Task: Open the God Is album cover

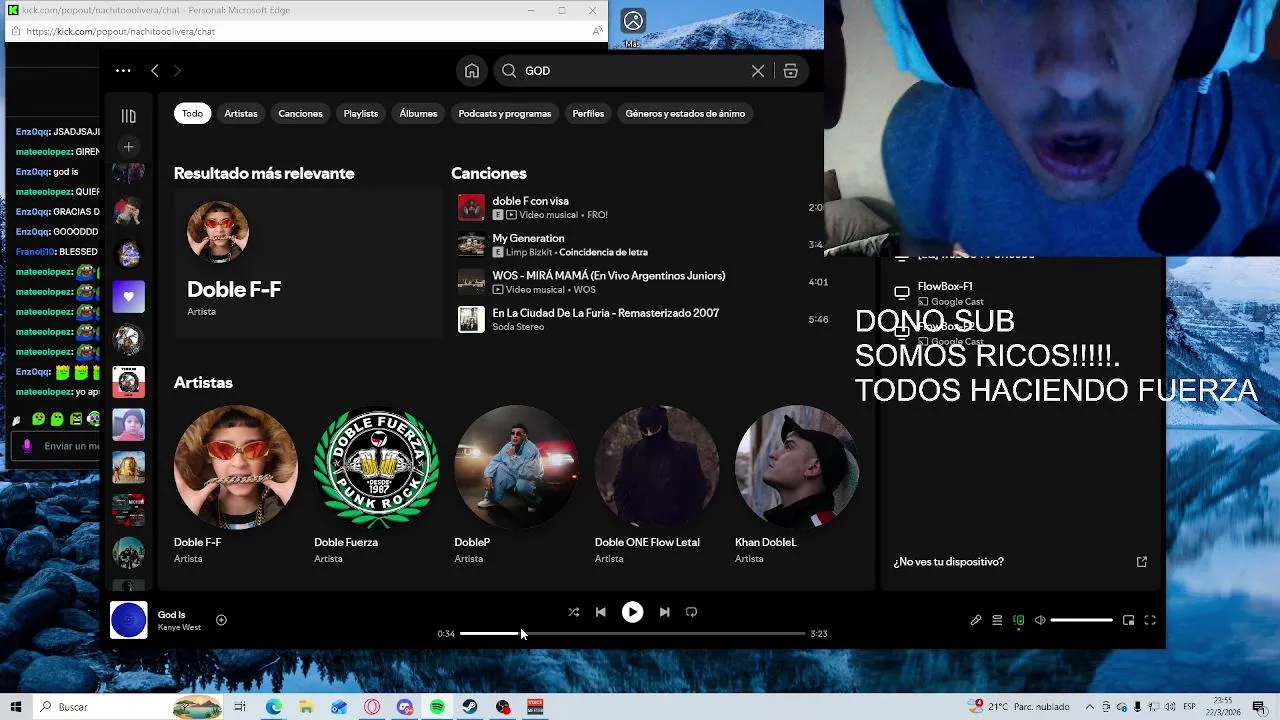Action: [x=128, y=620]
